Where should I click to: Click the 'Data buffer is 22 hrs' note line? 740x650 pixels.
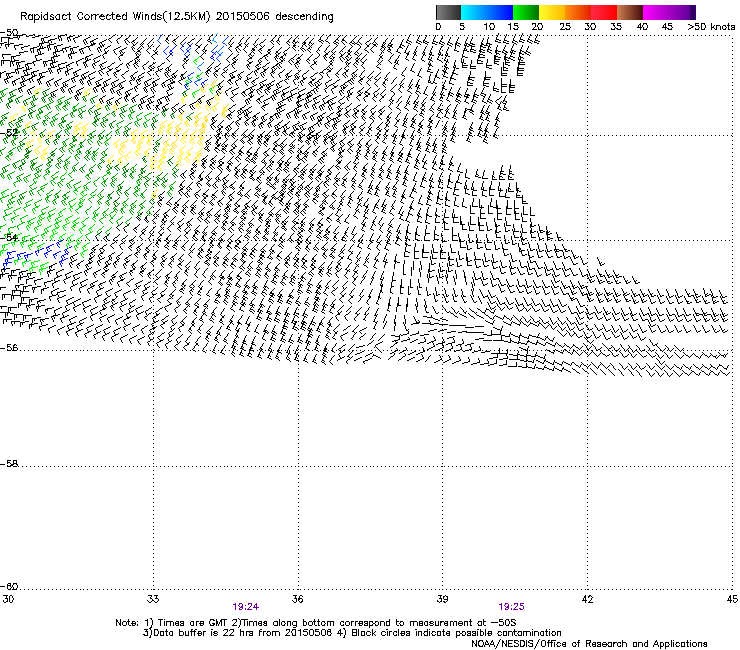coord(352,633)
